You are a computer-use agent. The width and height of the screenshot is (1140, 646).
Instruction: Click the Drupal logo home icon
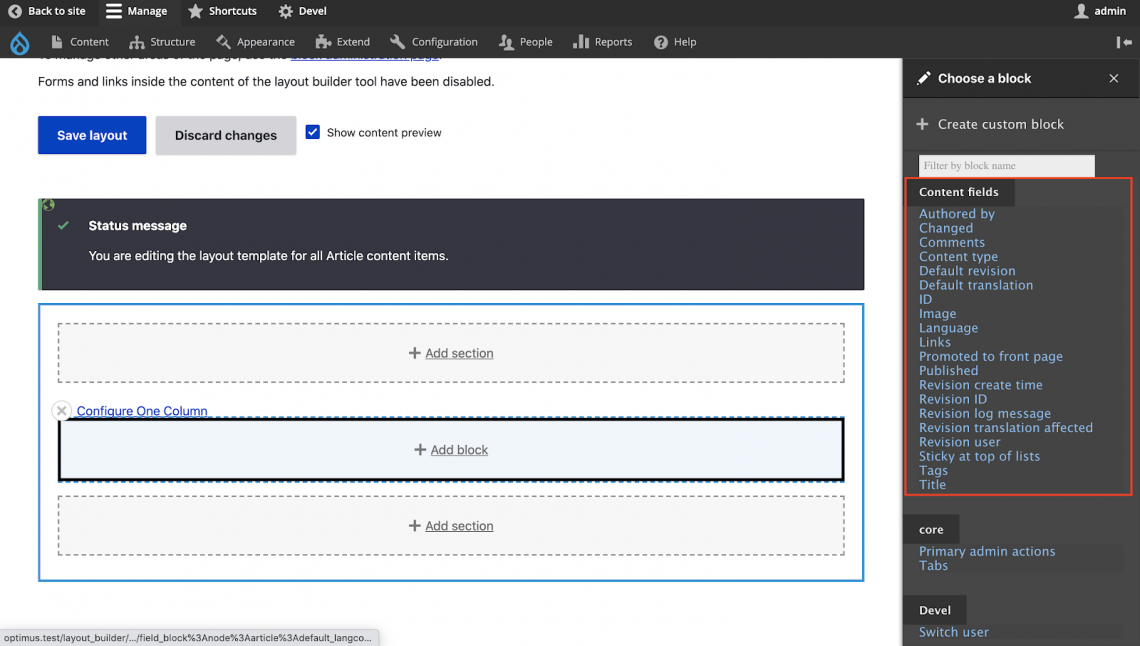19,42
